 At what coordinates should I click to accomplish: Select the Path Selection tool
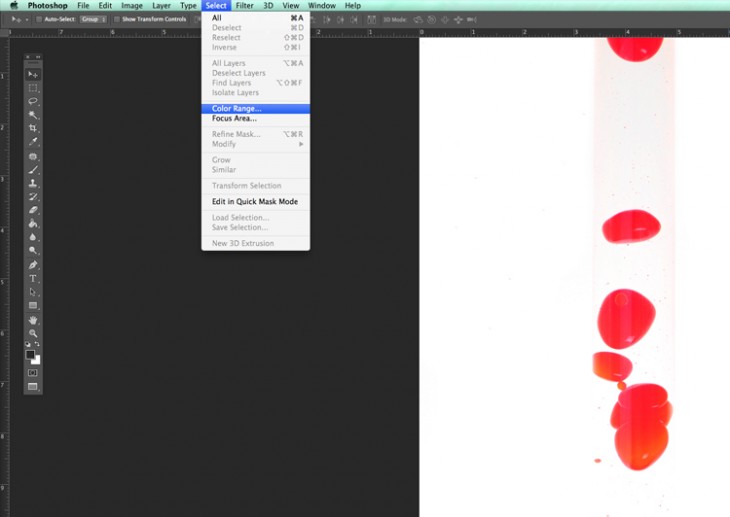(33, 292)
